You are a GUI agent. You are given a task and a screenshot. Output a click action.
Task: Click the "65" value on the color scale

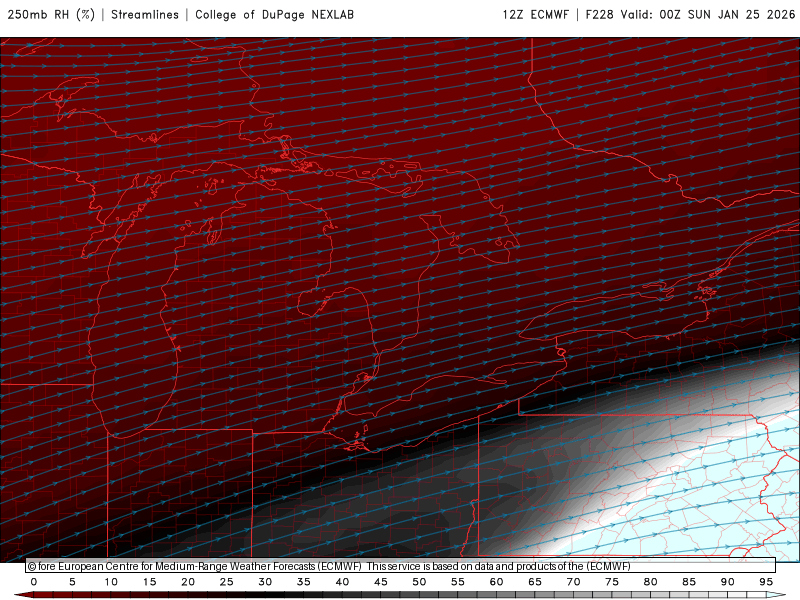[535, 582]
